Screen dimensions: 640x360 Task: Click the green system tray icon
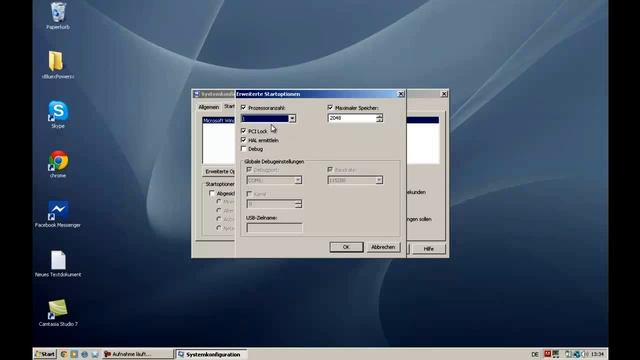tap(556, 354)
